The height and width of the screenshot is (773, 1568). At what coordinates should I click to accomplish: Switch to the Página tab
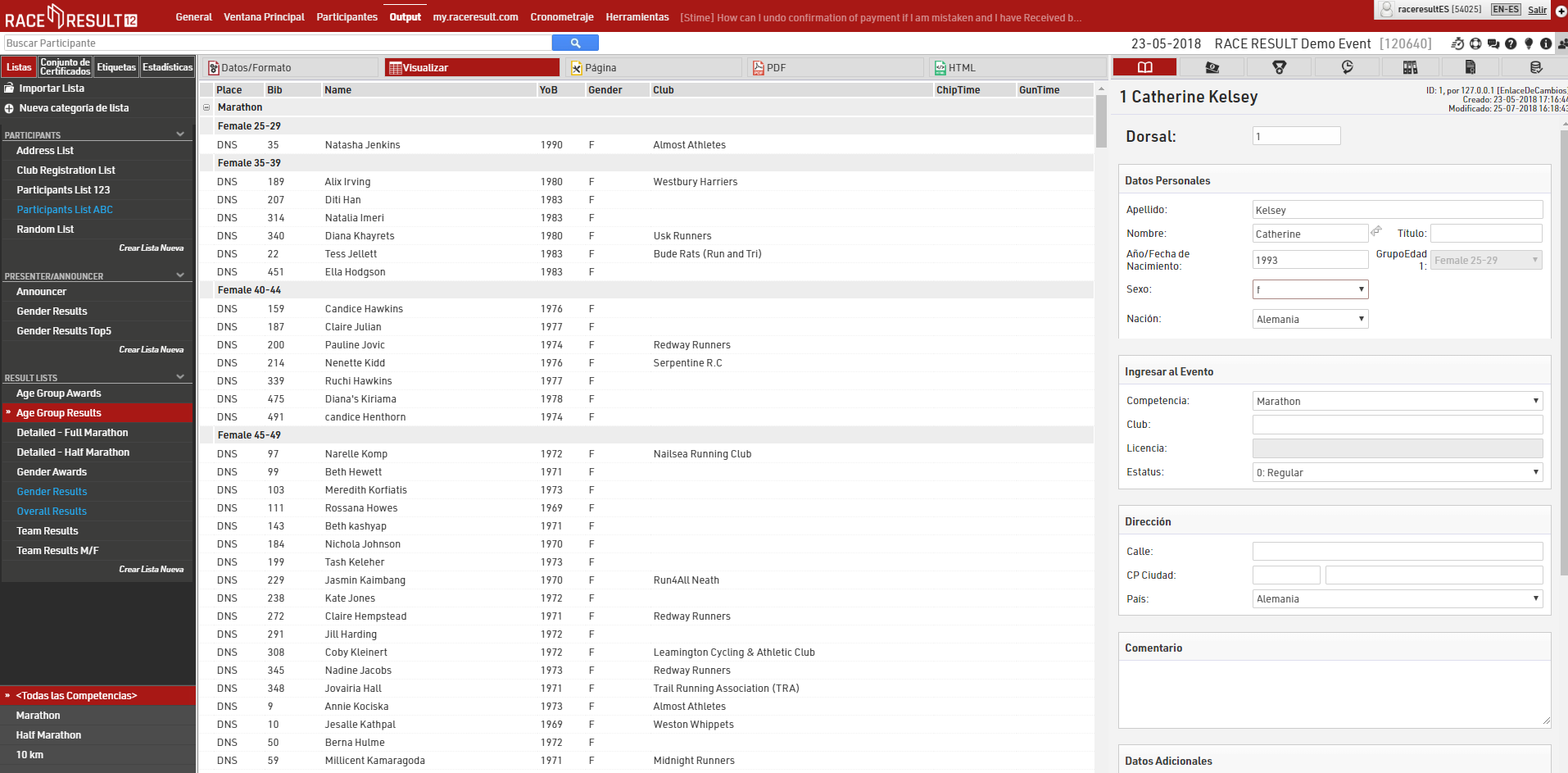coord(653,67)
